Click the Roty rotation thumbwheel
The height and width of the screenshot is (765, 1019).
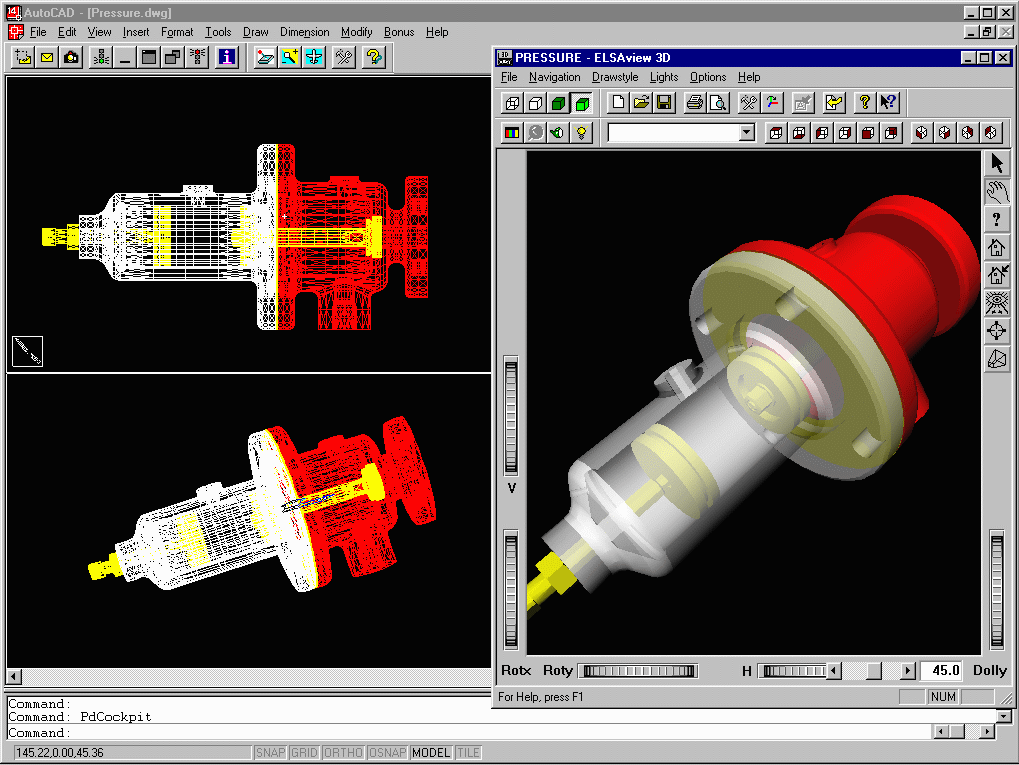pos(638,671)
